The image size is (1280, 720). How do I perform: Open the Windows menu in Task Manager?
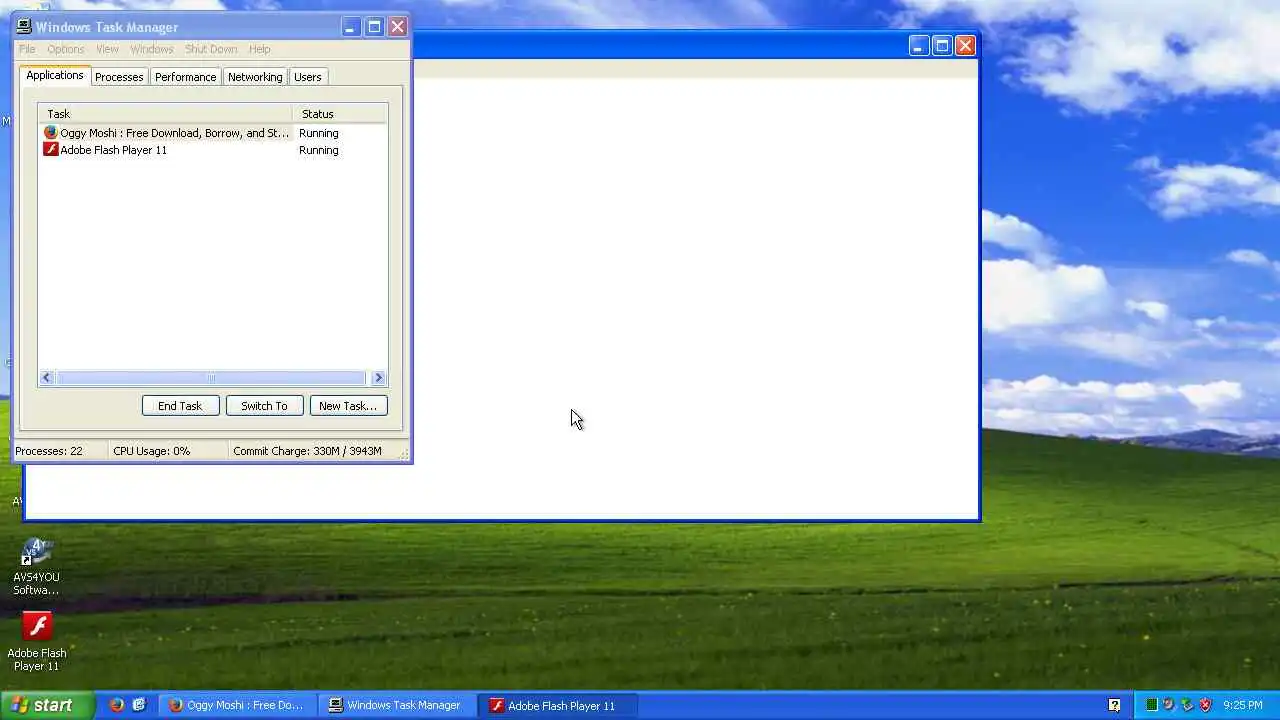click(152, 49)
